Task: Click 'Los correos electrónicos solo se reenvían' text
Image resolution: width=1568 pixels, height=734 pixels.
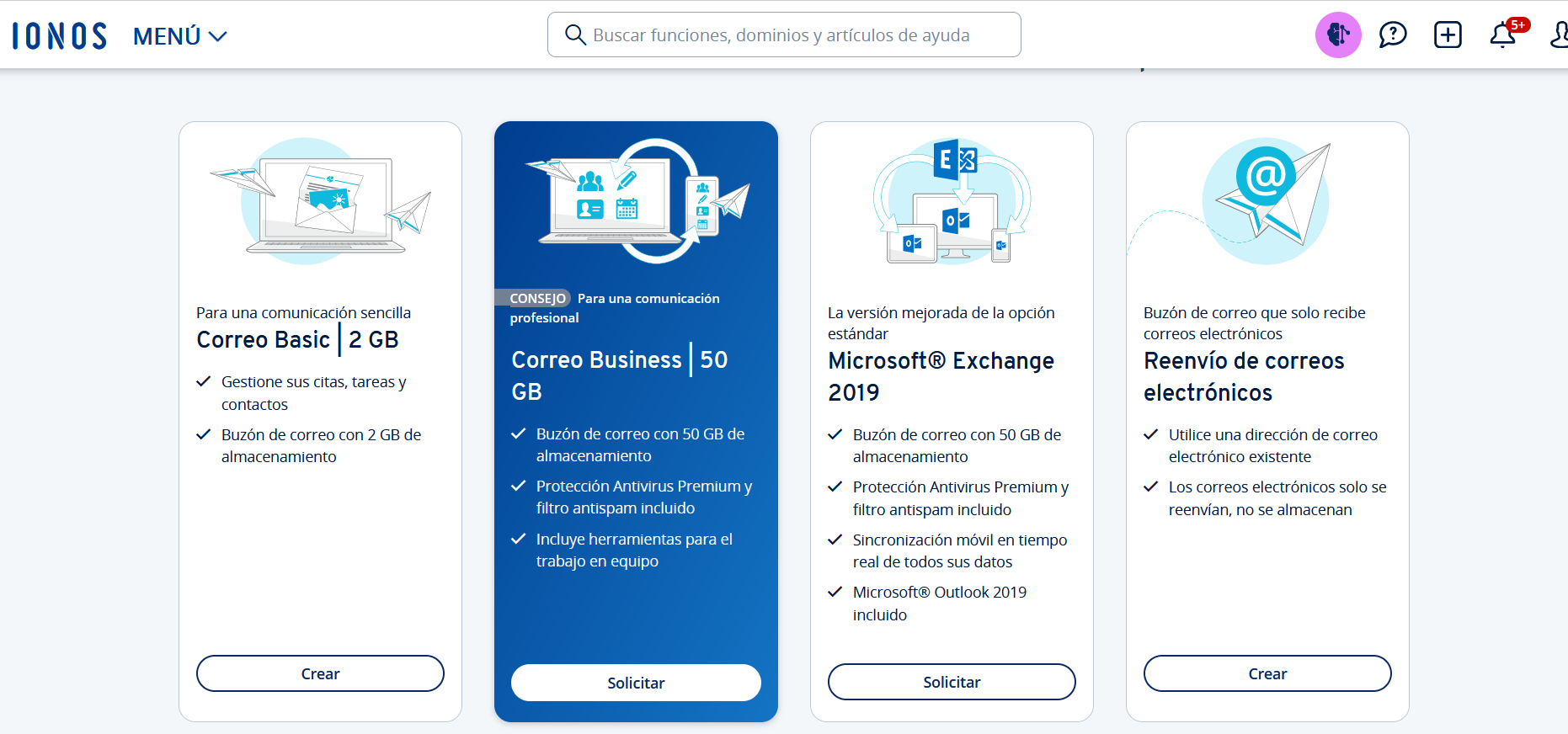Action: 1277,497
